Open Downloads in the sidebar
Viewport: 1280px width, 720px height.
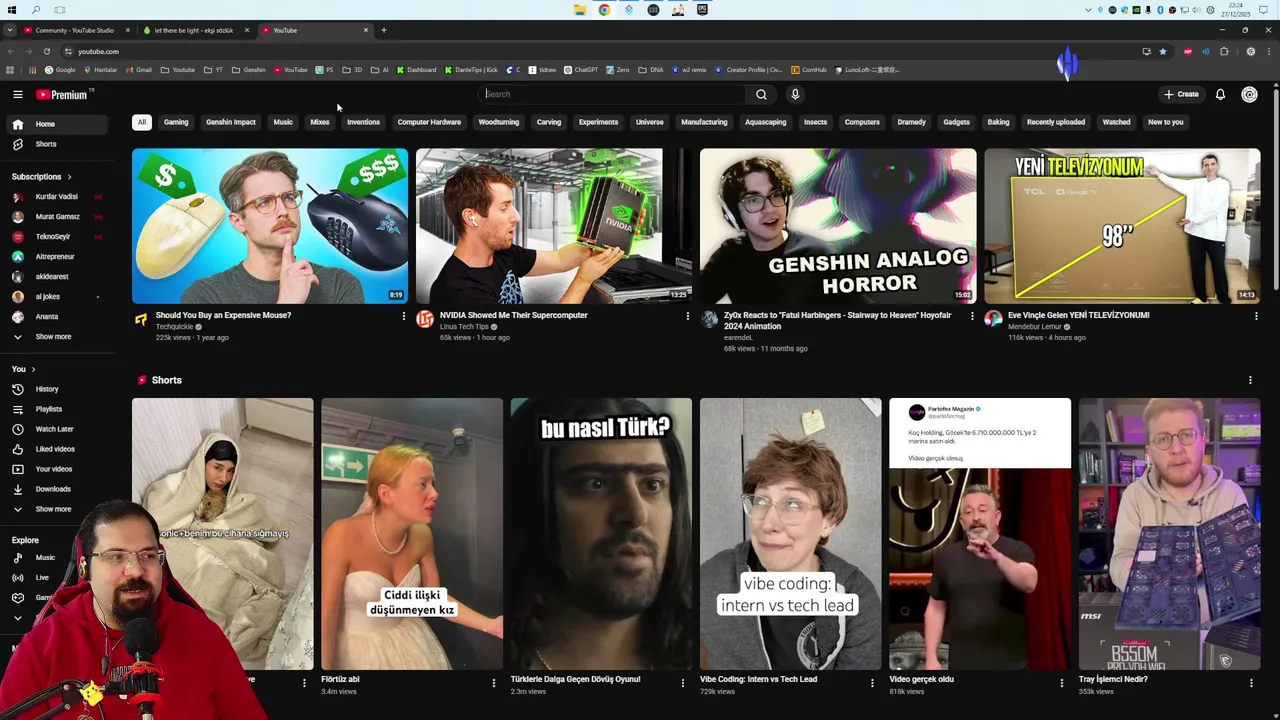tap(54, 489)
